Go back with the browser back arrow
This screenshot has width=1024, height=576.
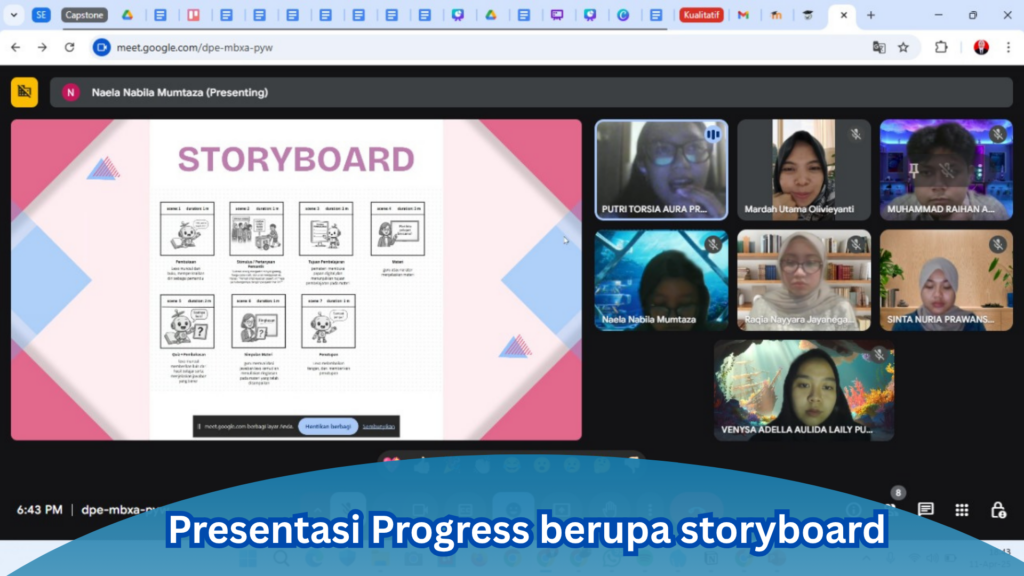(15, 47)
